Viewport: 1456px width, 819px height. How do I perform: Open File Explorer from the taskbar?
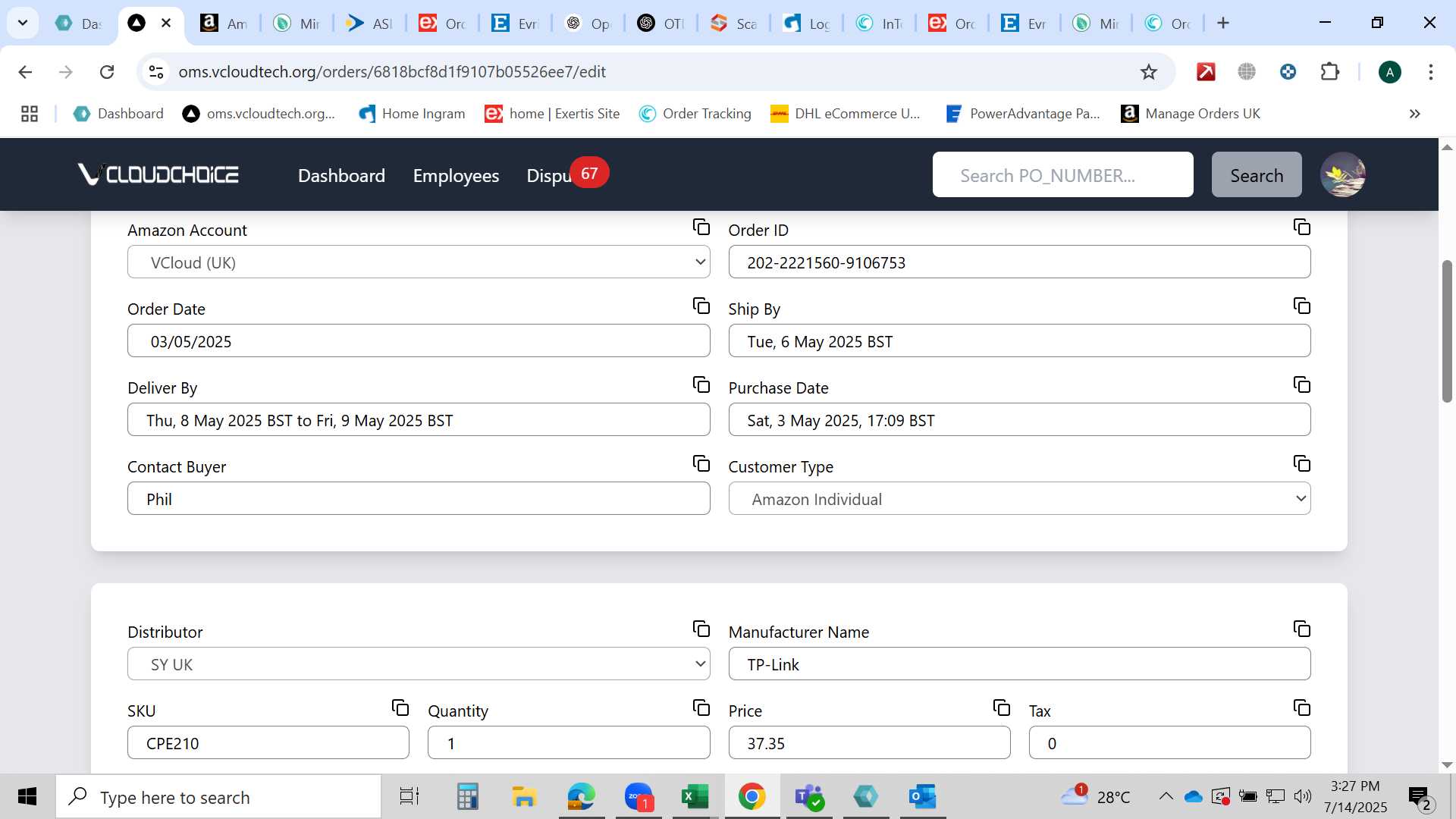[524, 797]
